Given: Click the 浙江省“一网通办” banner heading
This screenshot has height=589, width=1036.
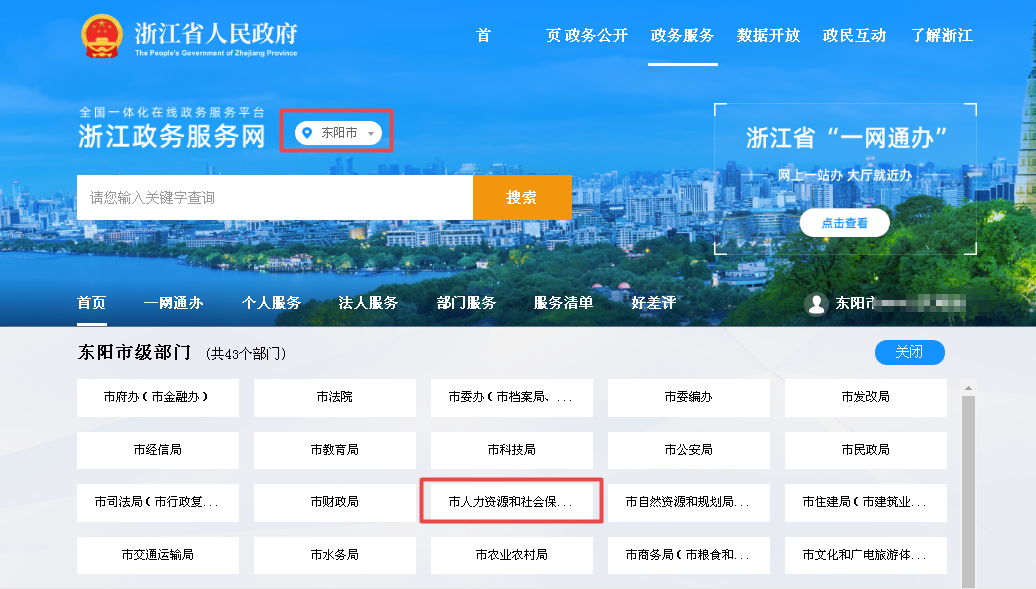Looking at the screenshot, I should tap(846, 137).
